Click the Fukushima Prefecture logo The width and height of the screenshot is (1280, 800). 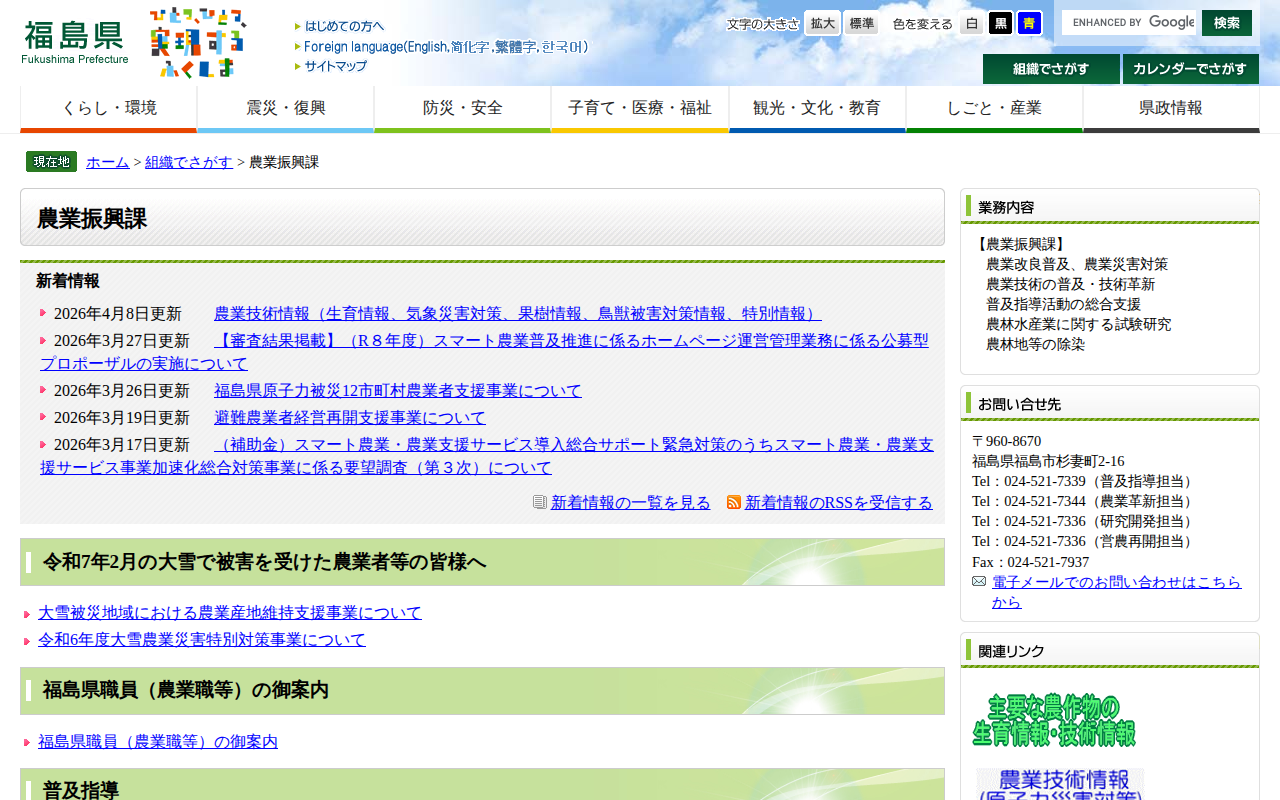(x=75, y=42)
